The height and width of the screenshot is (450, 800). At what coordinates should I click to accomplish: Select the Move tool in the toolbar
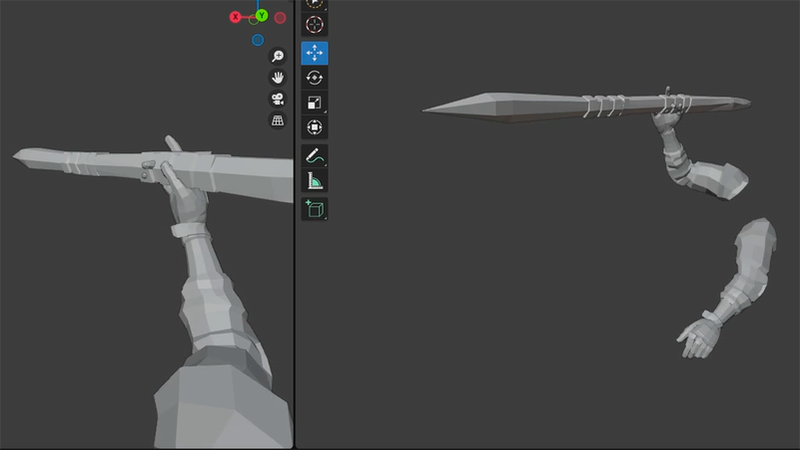tap(315, 54)
